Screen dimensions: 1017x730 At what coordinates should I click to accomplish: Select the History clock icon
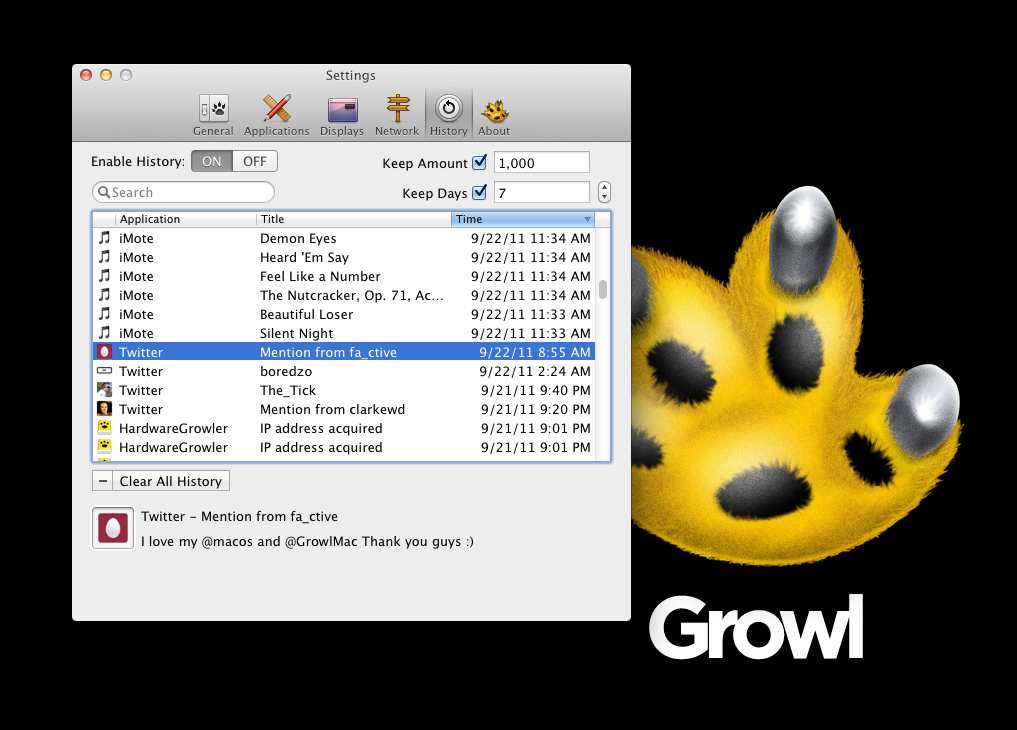click(448, 115)
